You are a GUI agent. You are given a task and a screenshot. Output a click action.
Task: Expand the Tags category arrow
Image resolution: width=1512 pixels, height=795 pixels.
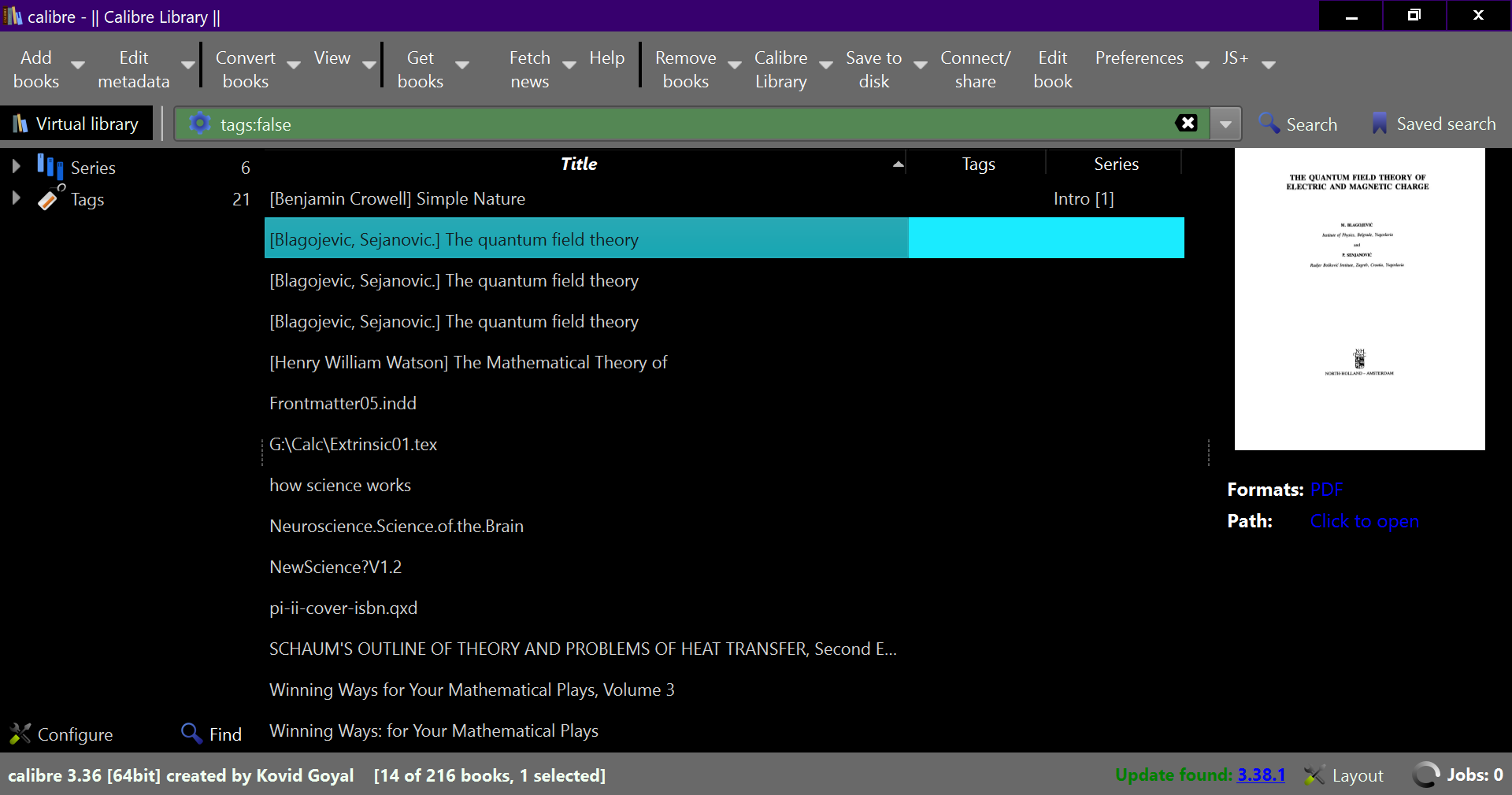click(x=15, y=198)
